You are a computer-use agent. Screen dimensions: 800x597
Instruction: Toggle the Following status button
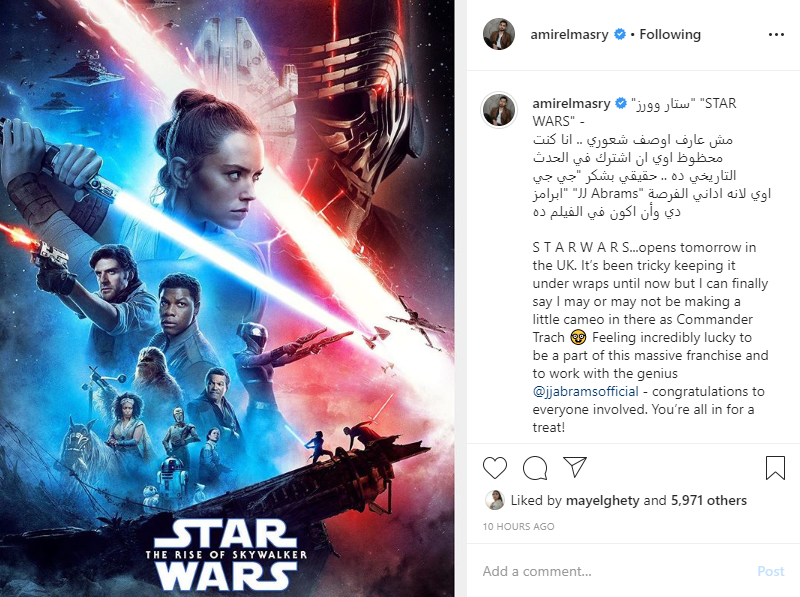(x=670, y=34)
